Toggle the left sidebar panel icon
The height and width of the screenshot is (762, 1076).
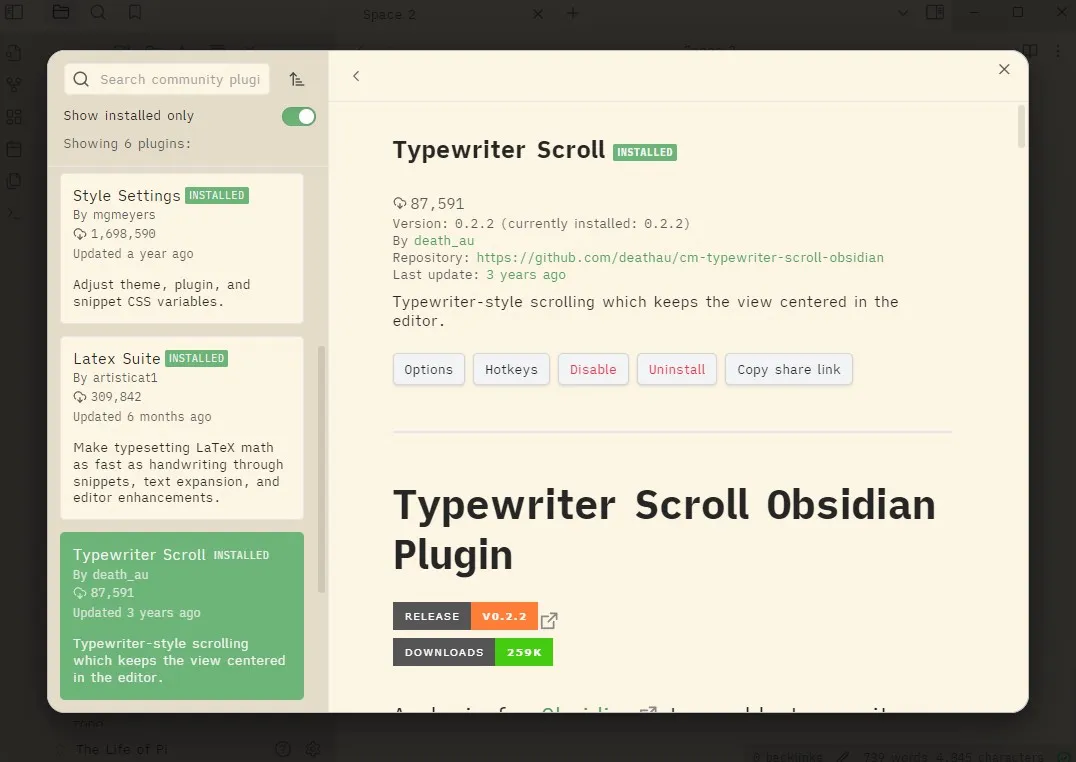pyautogui.click(x=13, y=13)
